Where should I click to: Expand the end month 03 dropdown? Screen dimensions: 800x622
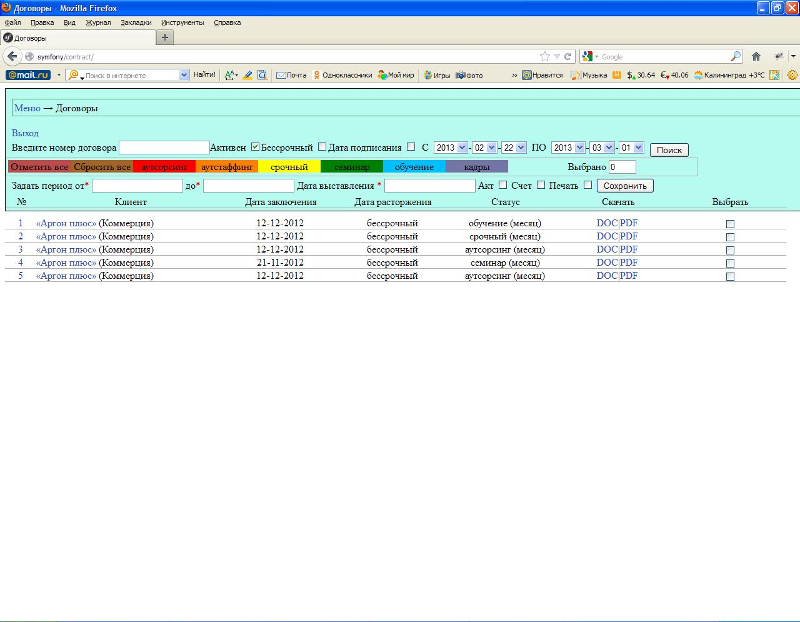(x=601, y=148)
